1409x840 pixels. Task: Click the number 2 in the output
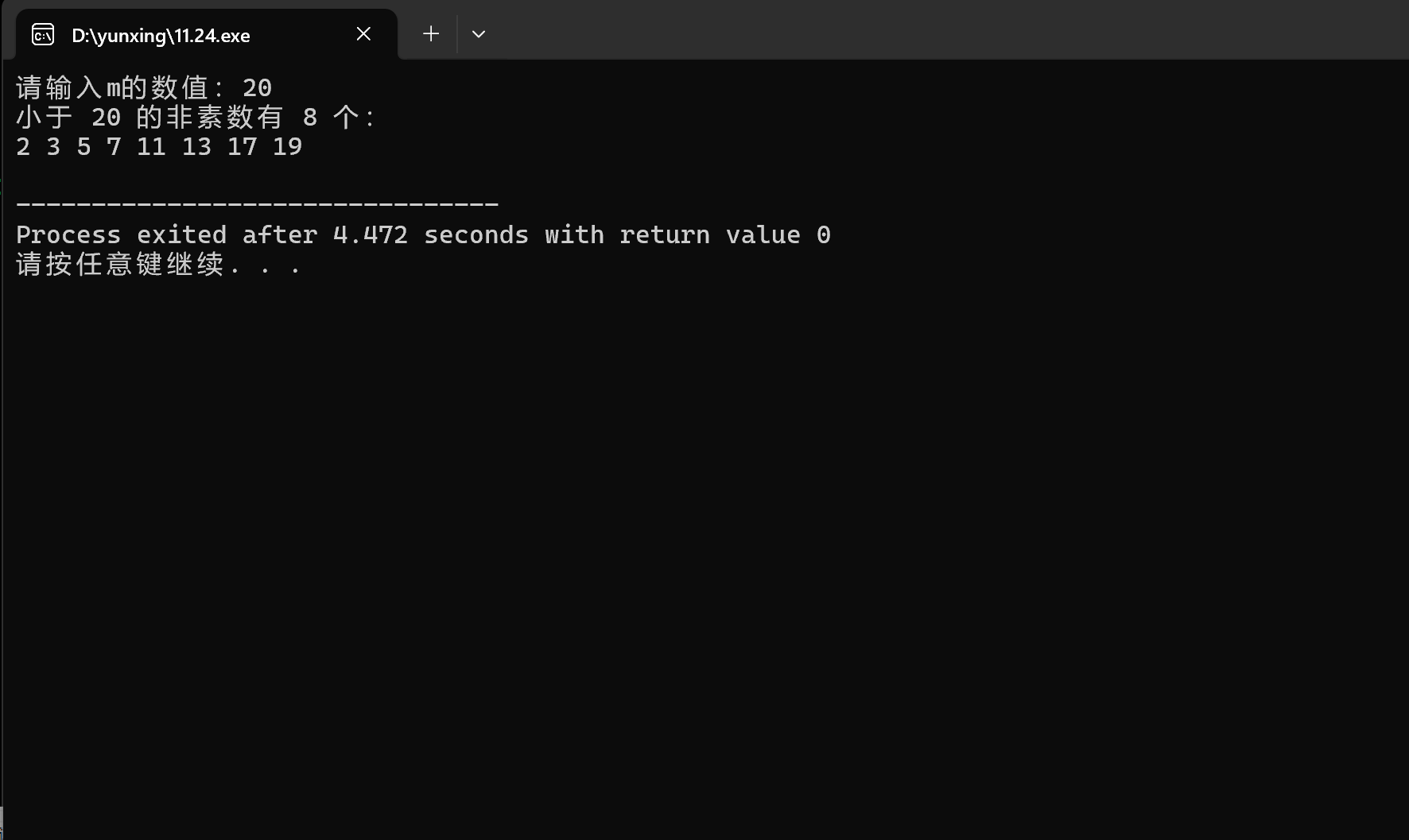(x=23, y=146)
